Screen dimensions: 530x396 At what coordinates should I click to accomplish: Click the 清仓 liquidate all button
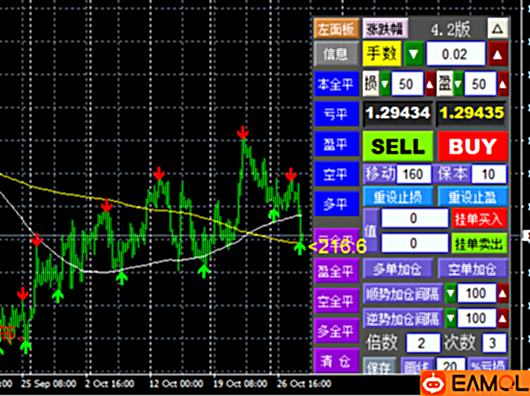[x=336, y=361]
